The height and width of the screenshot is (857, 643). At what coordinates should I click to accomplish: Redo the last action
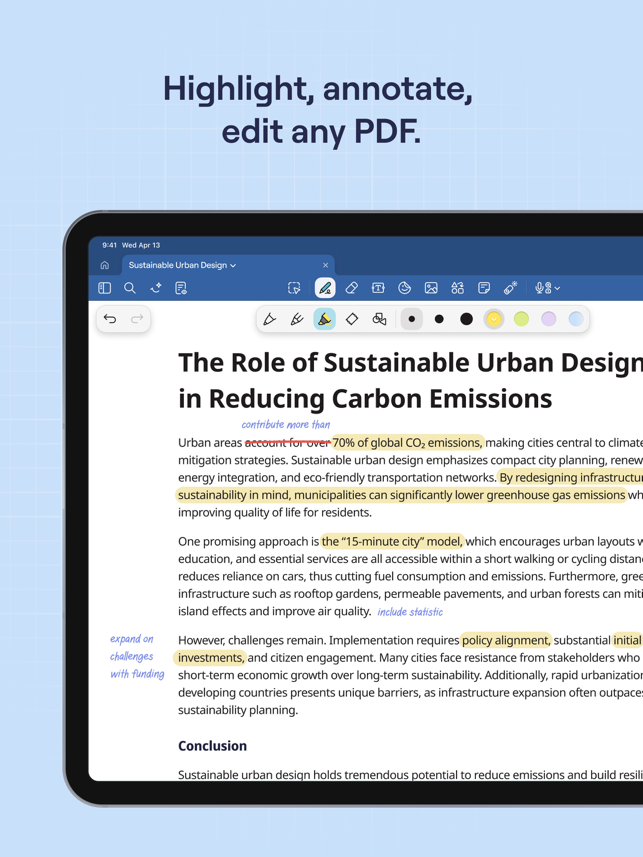pyautogui.click(x=137, y=319)
